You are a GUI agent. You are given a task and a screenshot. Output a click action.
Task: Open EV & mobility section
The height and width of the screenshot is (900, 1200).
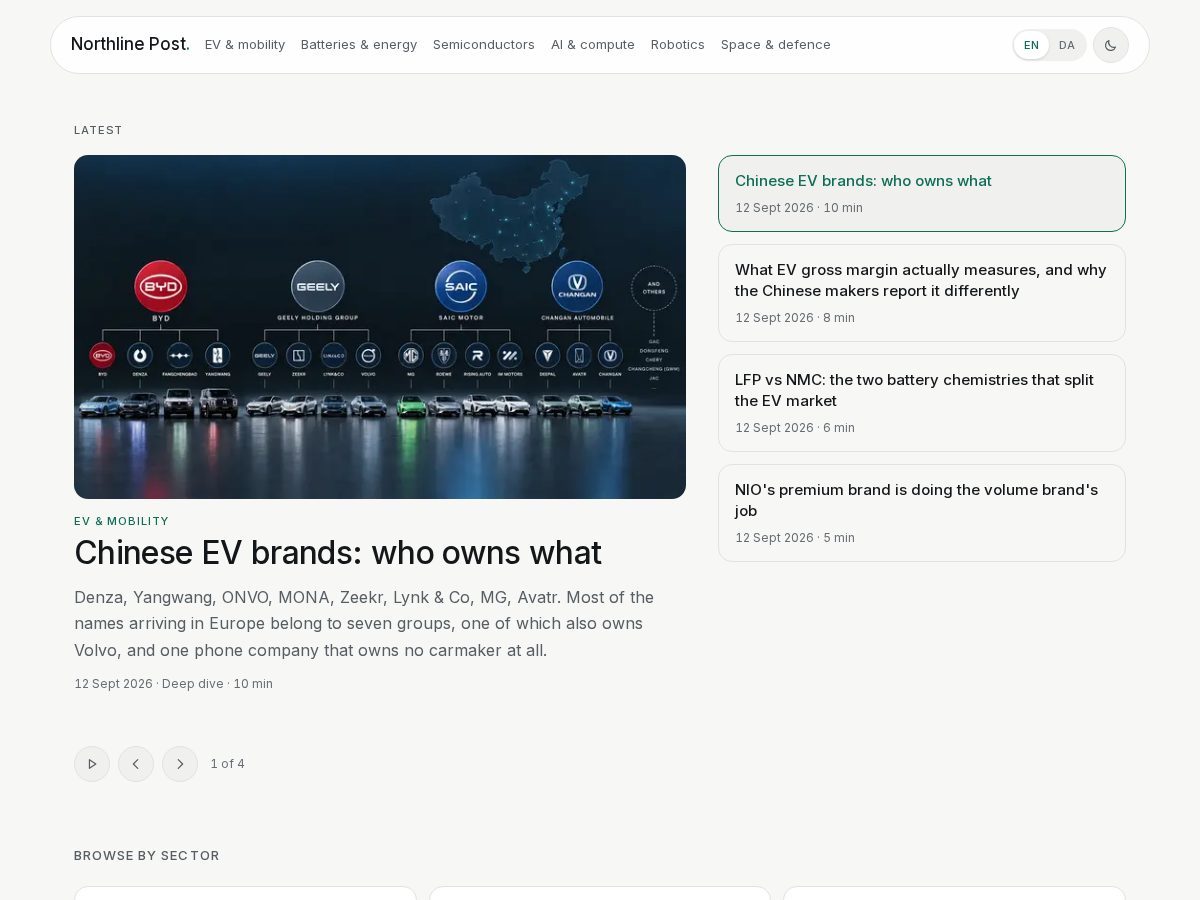(245, 45)
